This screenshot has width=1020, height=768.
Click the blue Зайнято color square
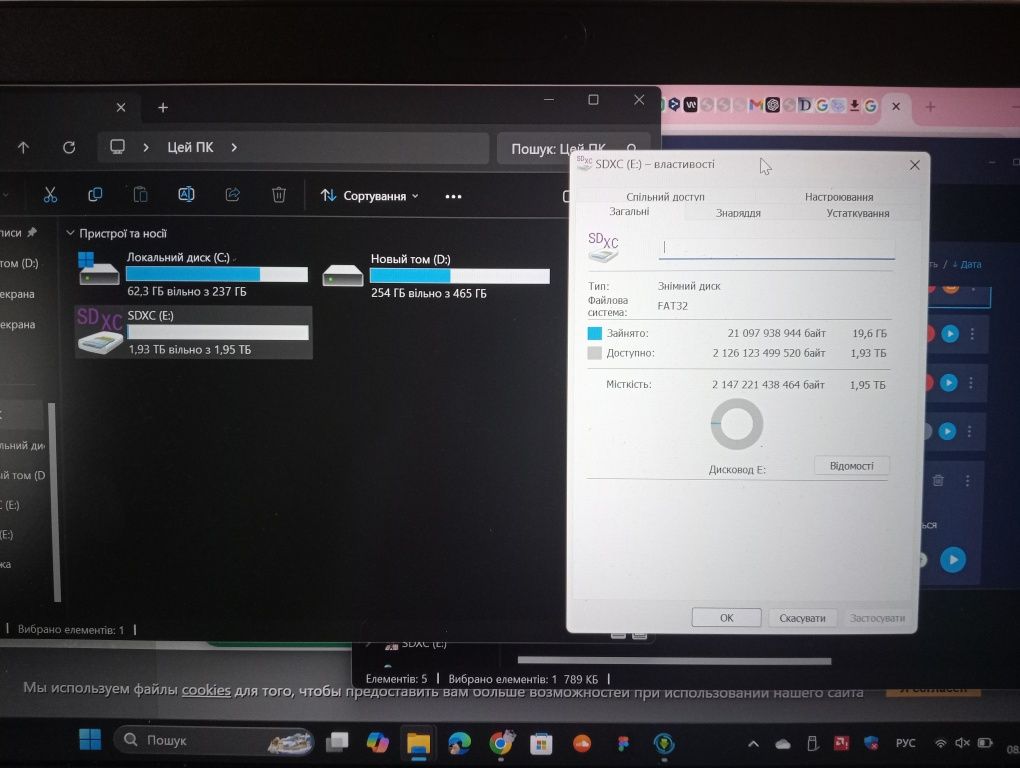595,333
